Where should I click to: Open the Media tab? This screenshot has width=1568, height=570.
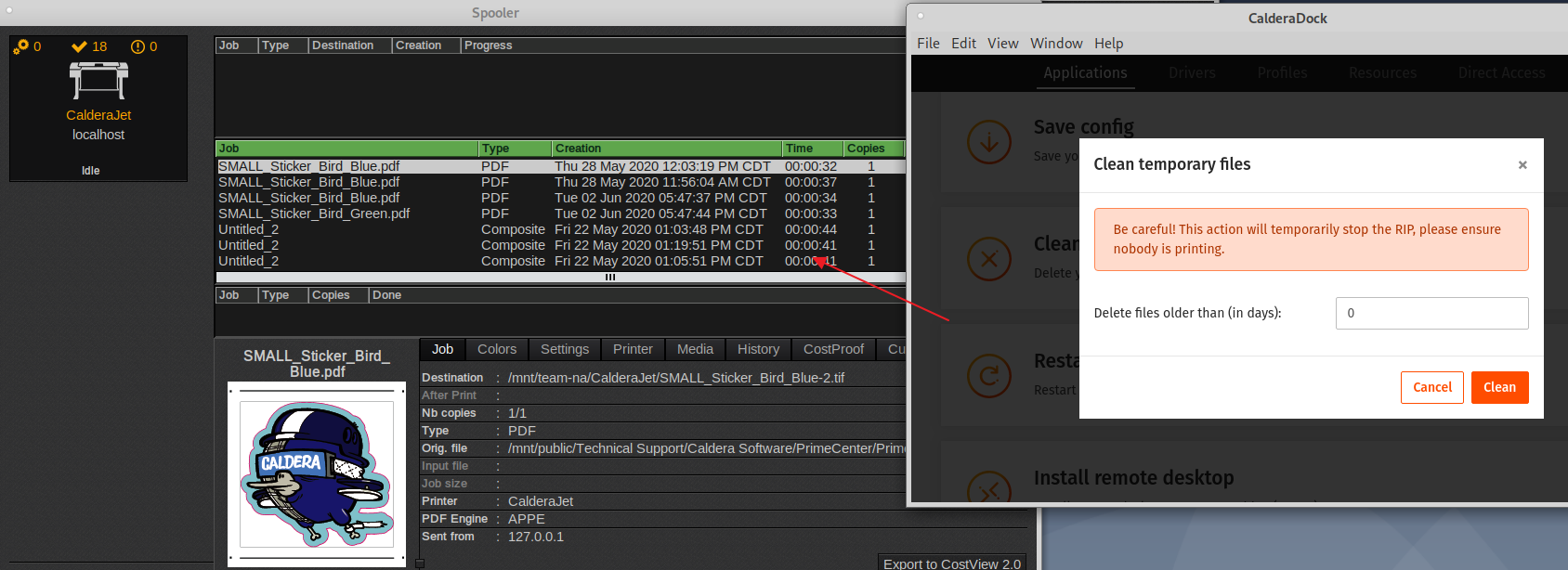(694, 349)
